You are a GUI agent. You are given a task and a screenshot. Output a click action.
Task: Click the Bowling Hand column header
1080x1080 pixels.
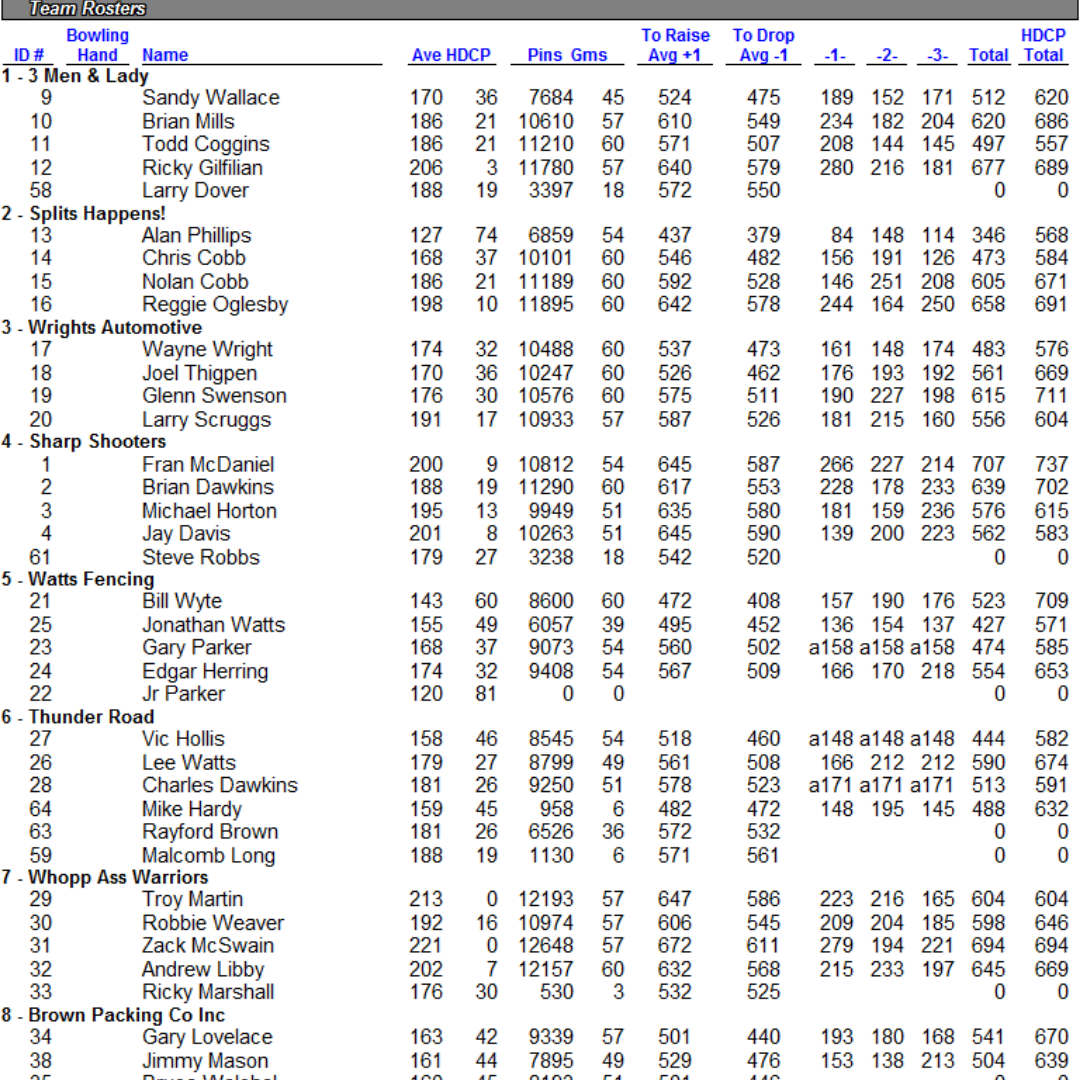point(97,46)
